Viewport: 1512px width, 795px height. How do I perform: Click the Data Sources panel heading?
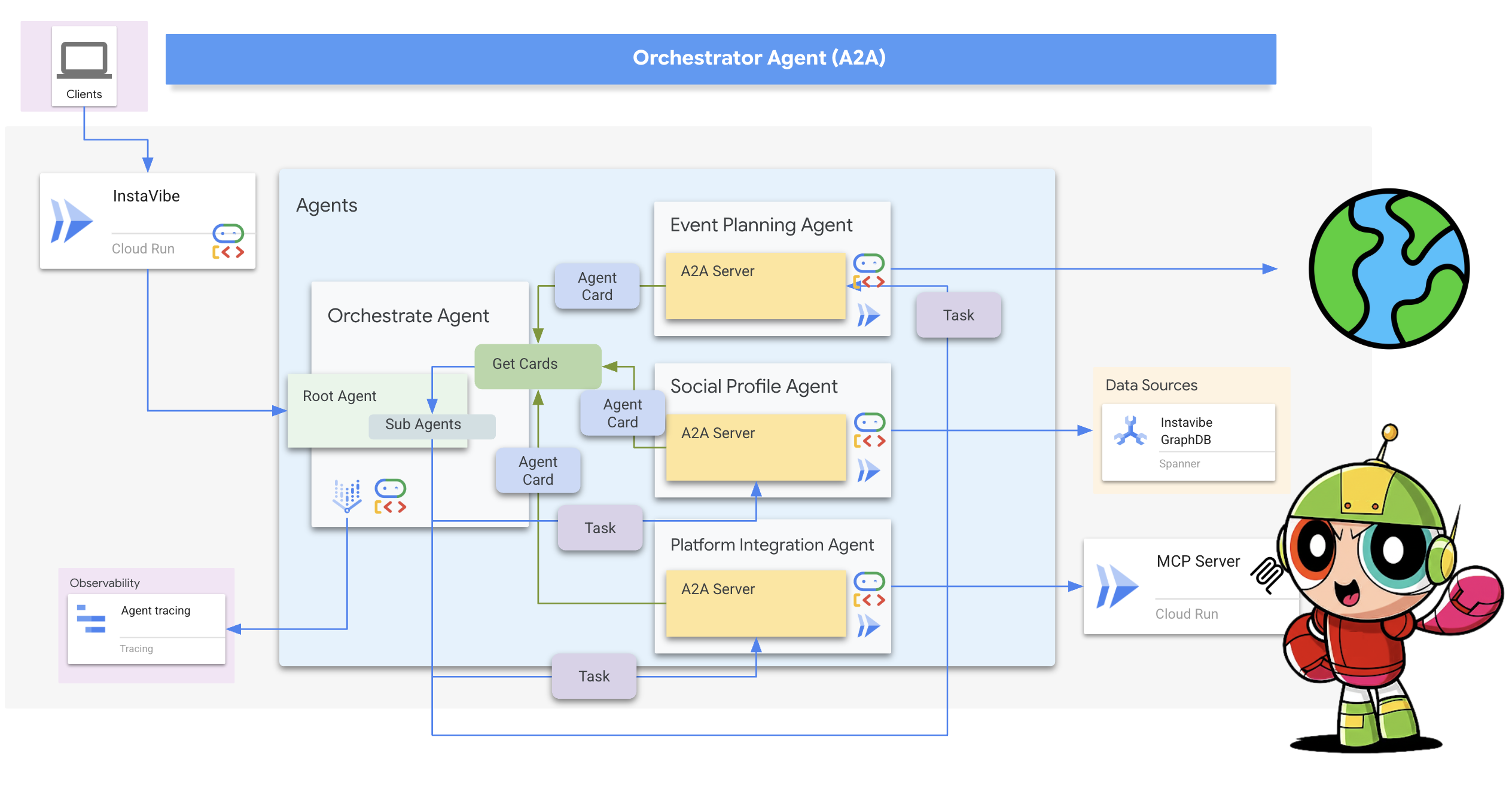(1151, 386)
